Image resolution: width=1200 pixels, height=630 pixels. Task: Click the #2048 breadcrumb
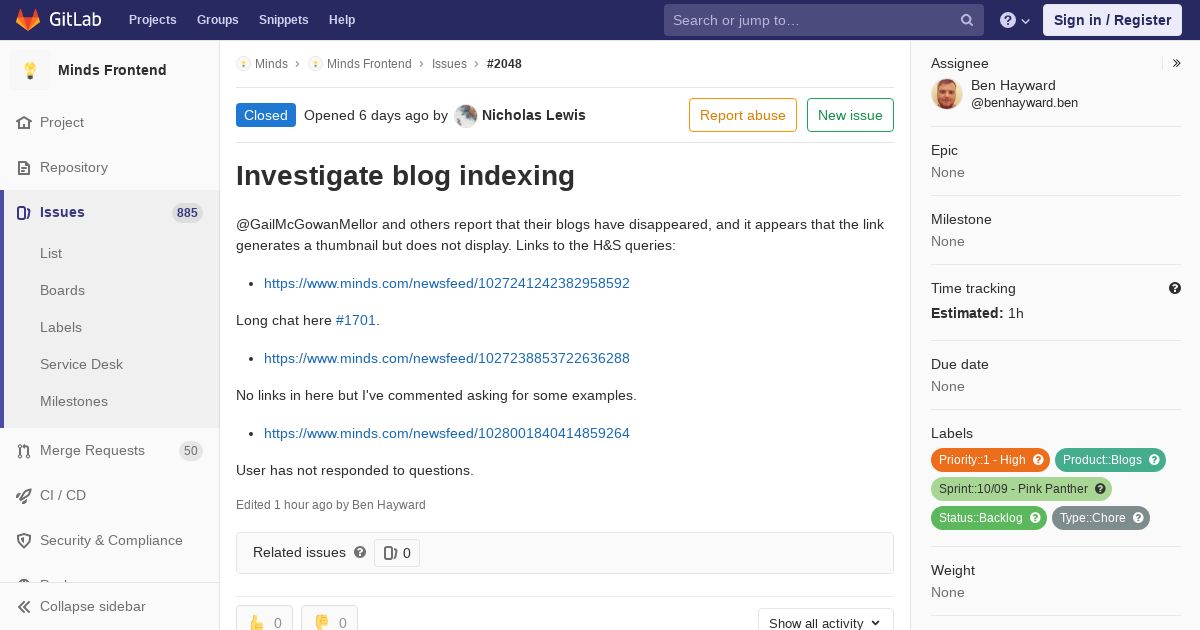(504, 64)
